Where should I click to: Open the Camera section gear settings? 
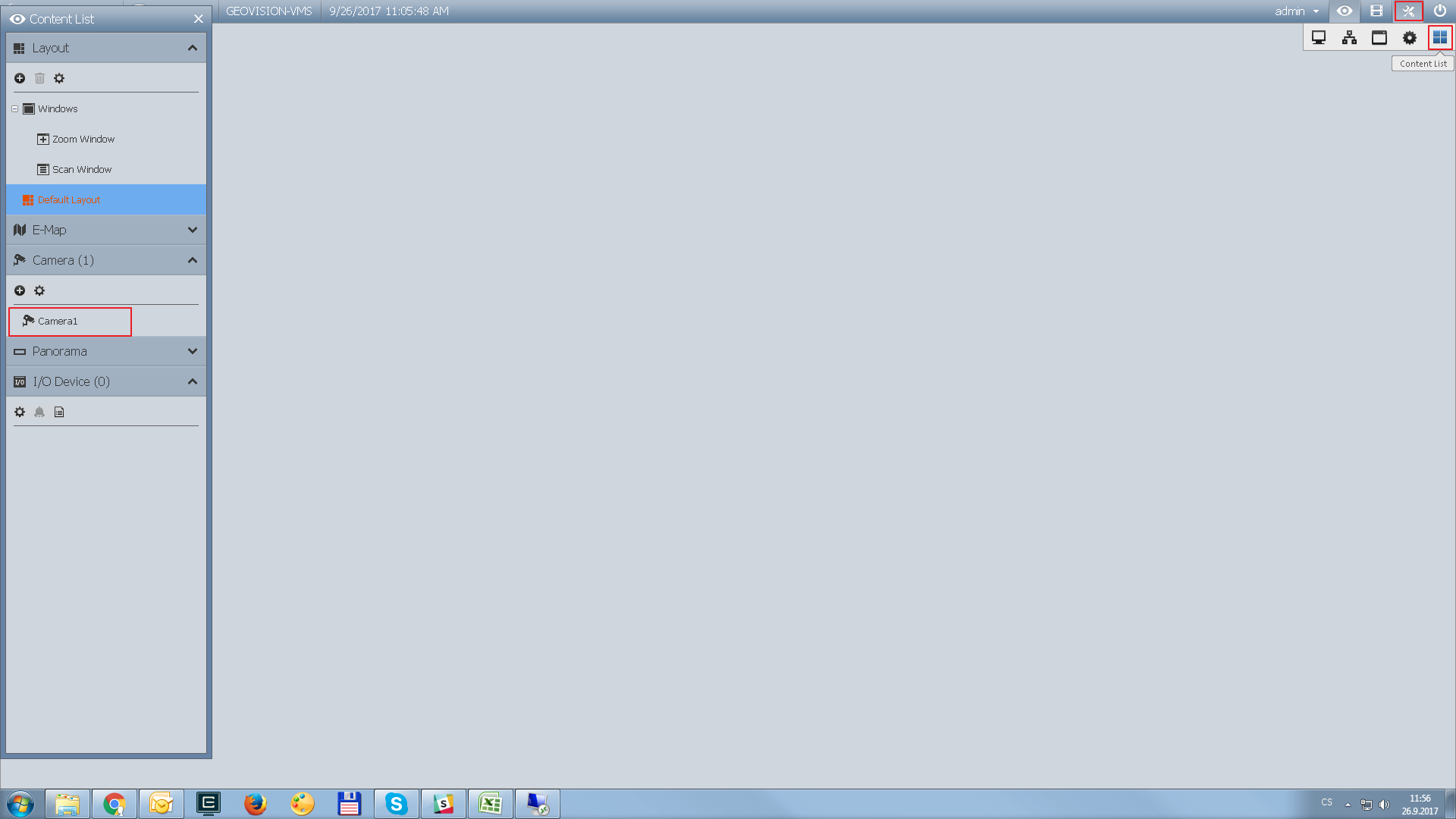pyautogui.click(x=39, y=290)
